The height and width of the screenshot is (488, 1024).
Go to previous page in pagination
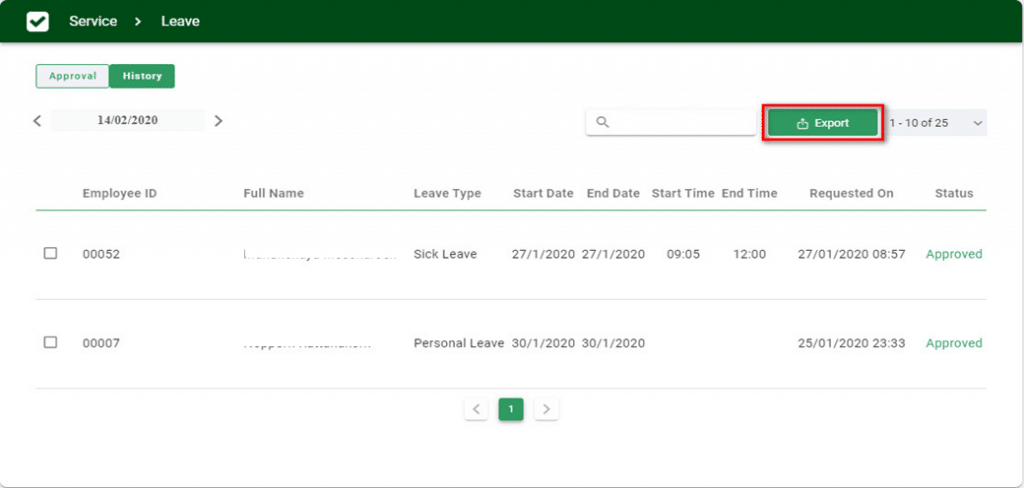476,409
